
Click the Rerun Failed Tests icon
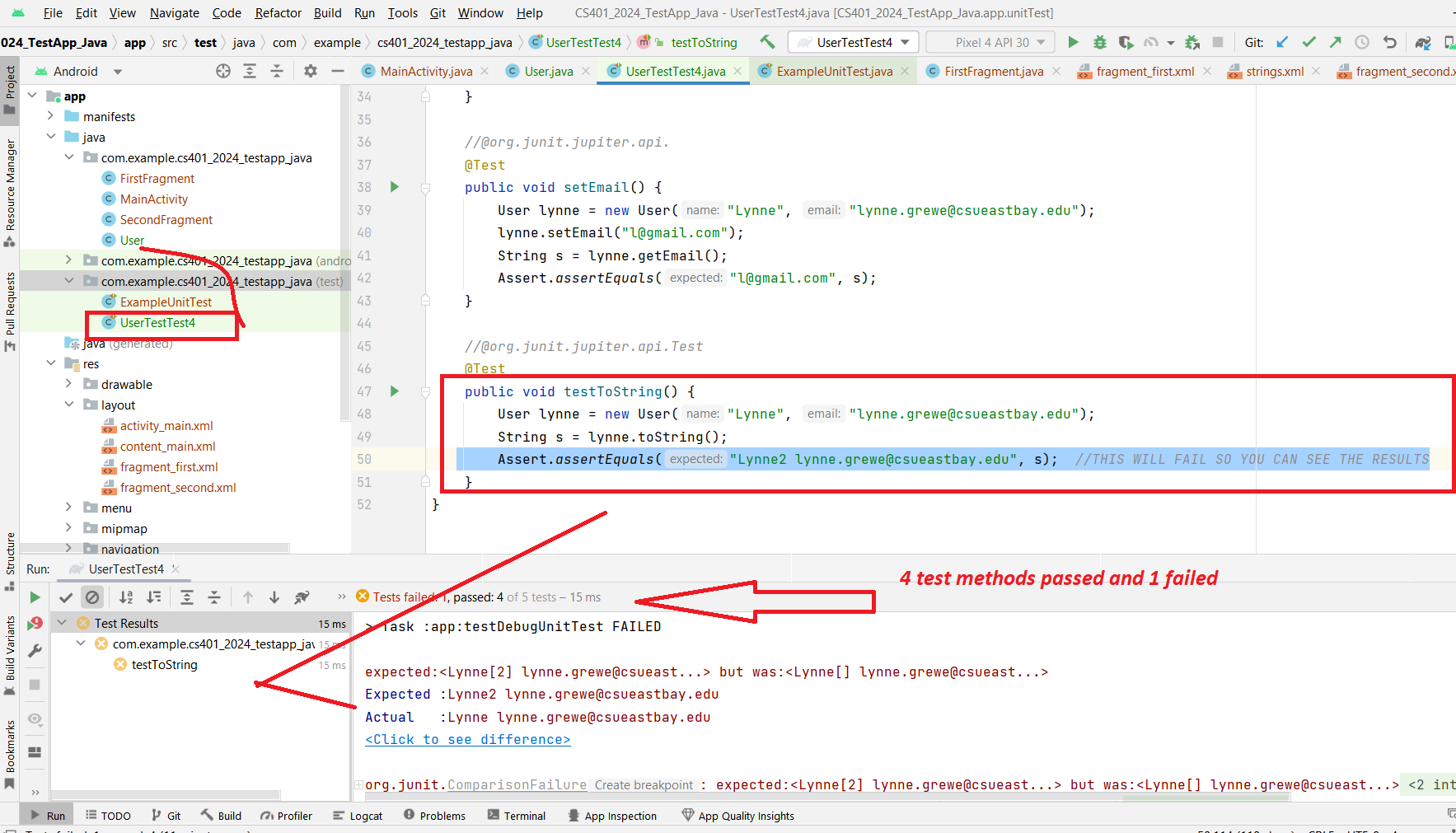click(x=35, y=624)
